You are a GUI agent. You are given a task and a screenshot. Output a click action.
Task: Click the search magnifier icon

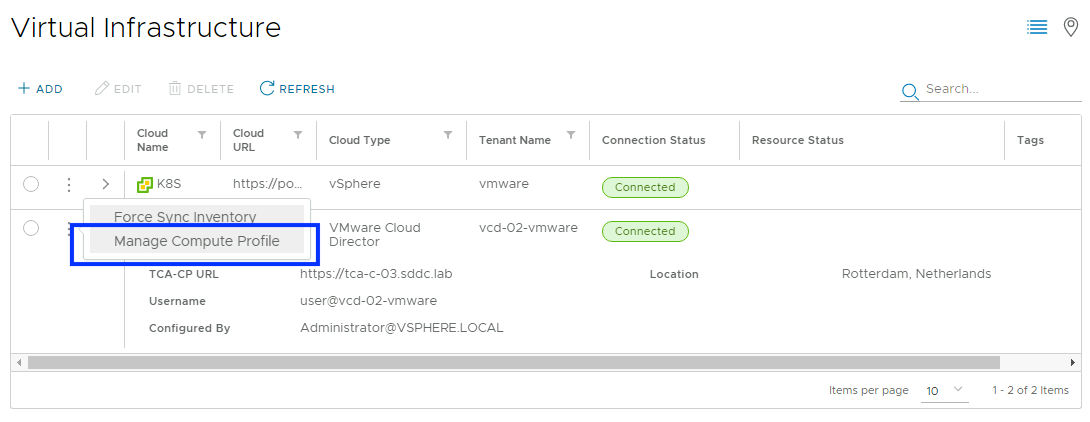909,91
